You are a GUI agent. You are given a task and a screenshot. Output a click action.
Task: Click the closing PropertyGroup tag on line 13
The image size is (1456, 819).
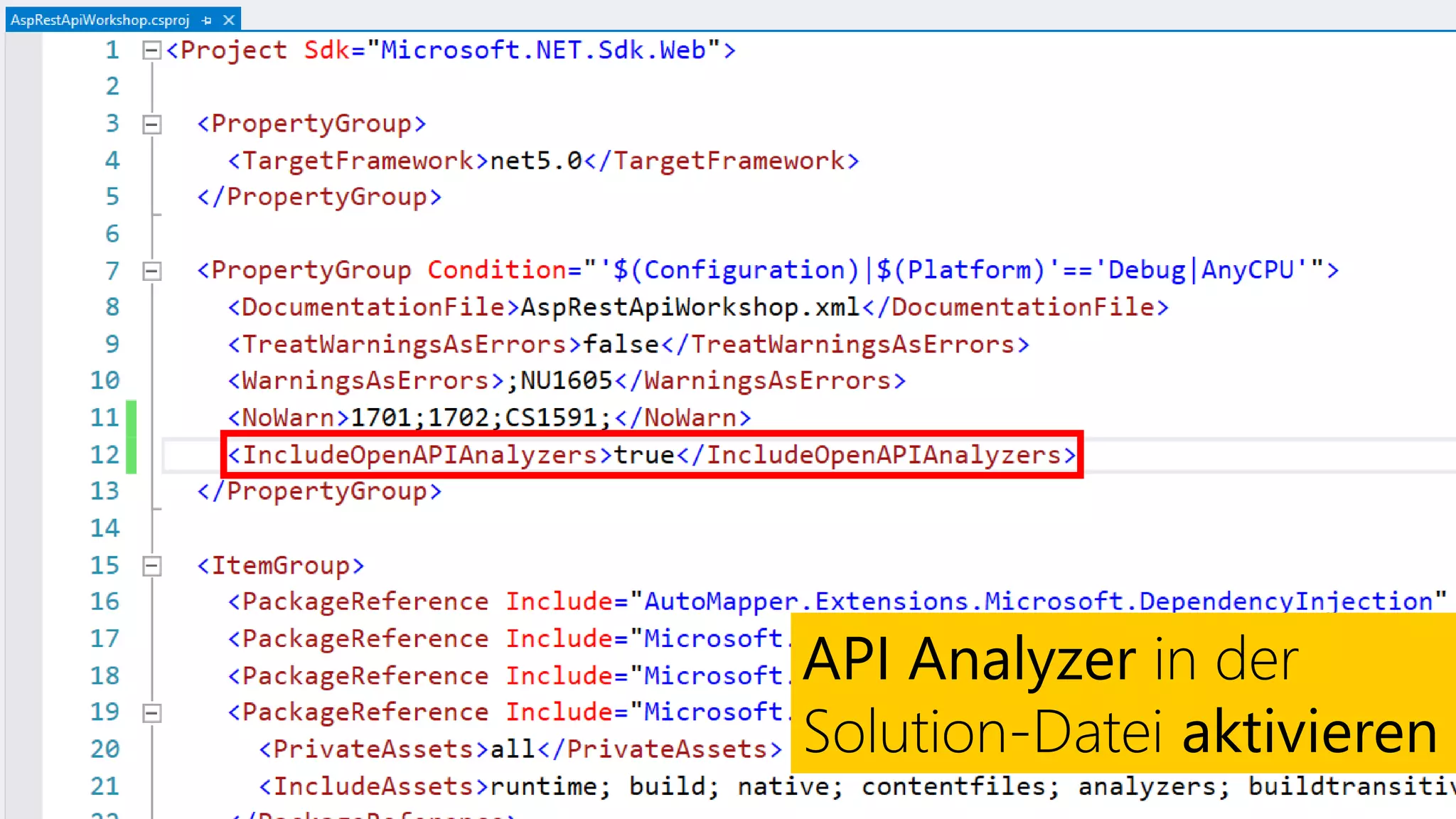[319, 491]
